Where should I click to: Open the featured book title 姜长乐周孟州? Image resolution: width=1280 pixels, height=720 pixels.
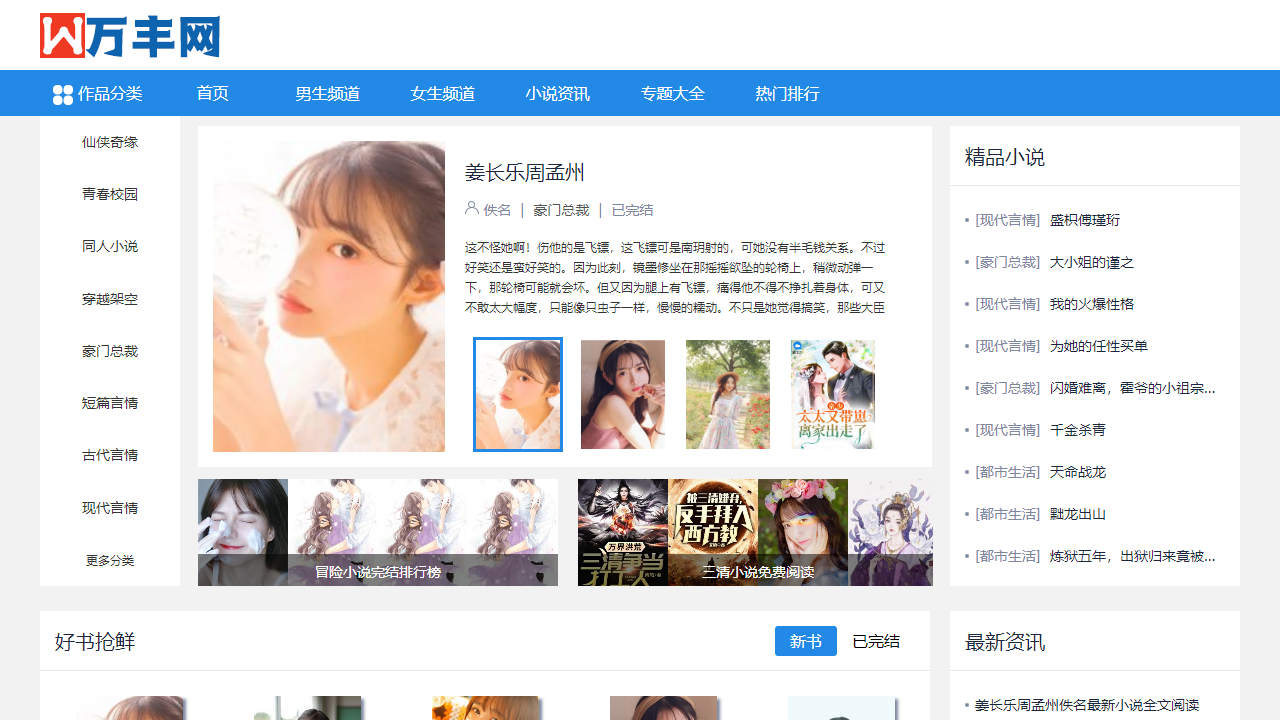pyautogui.click(x=525, y=172)
